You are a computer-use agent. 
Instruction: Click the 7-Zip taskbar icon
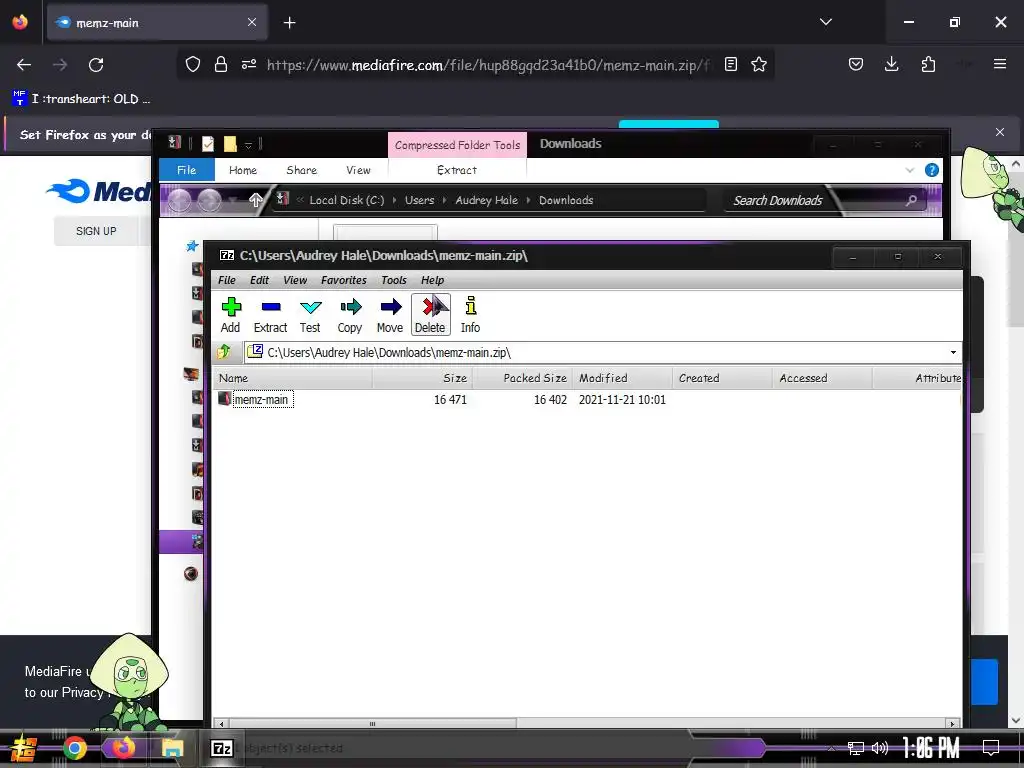(x=222, y=748)
